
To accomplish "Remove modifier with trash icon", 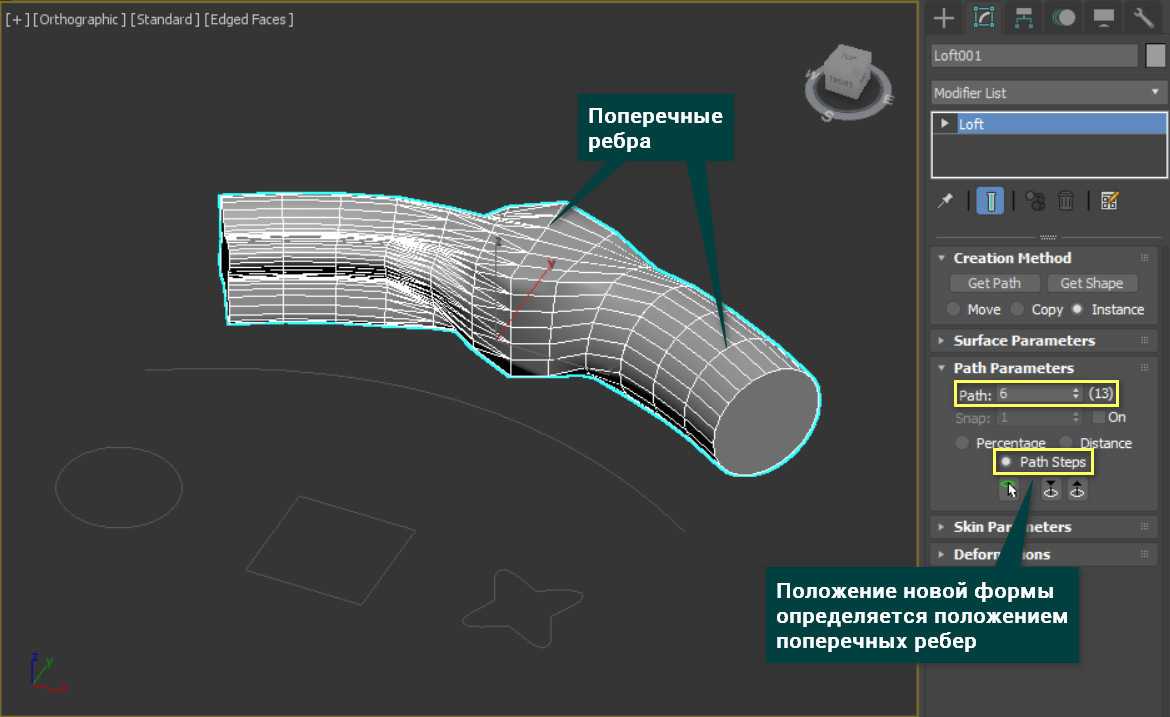I will click(1066, 201).
